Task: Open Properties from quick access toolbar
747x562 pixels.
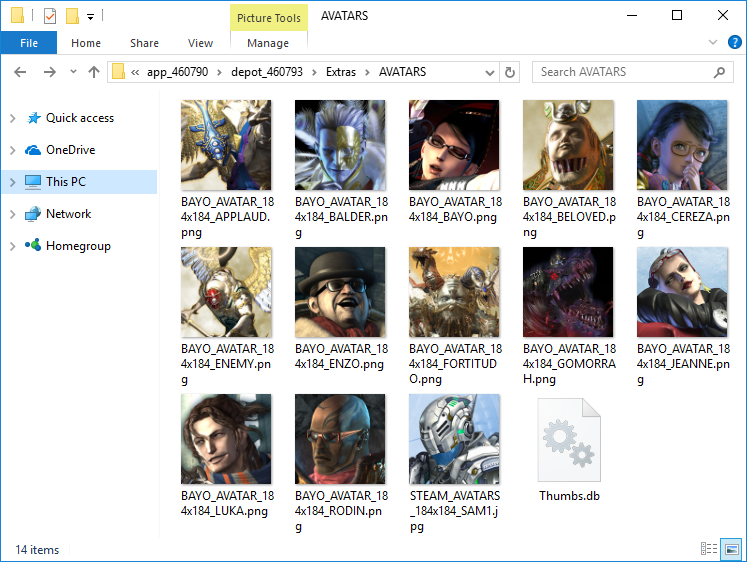Action: pos(49,15)
